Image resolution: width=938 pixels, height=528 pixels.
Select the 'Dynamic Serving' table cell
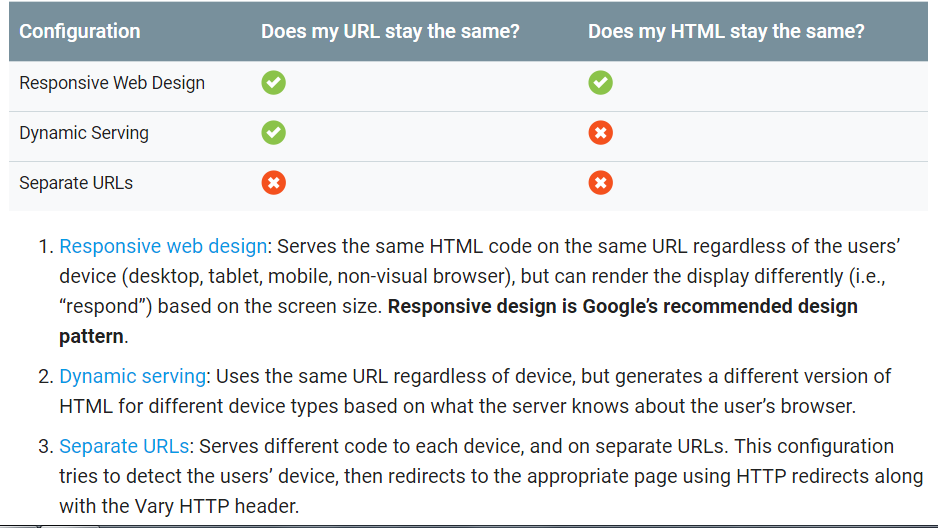click(x=84, y=133)
